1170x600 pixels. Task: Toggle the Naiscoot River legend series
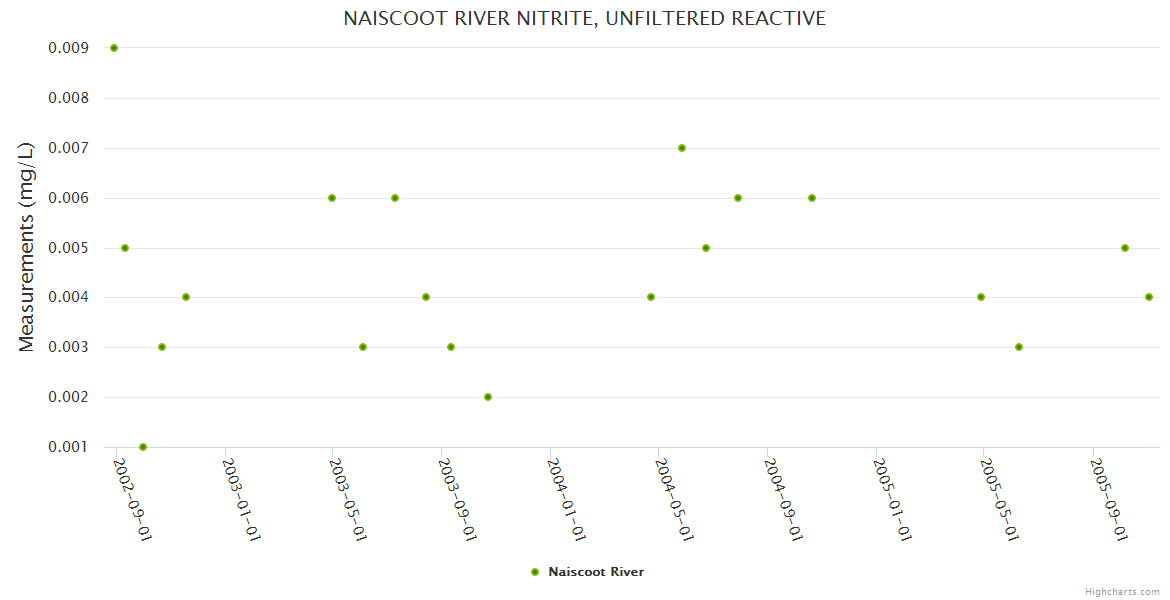click(596, 572)
